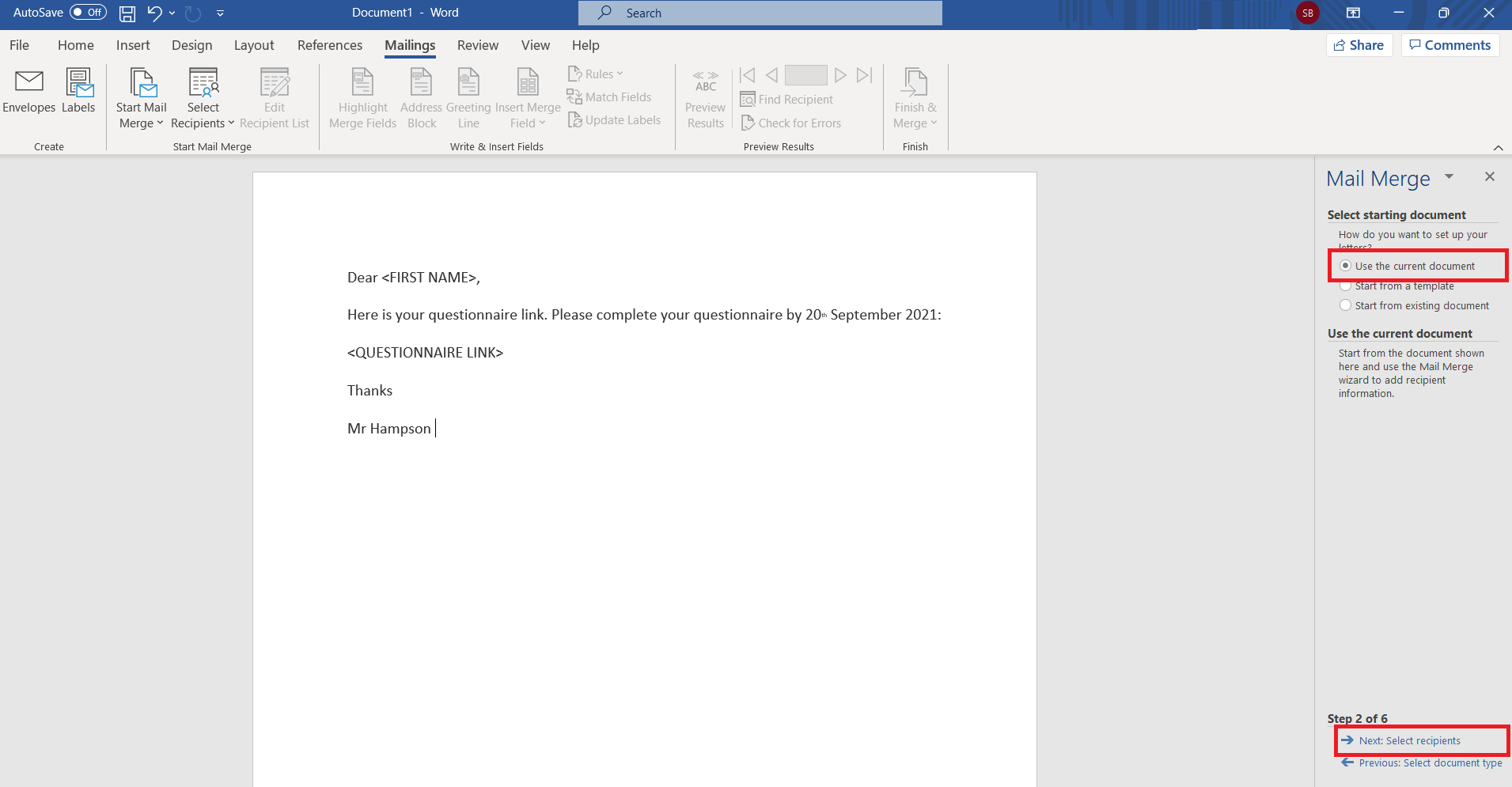
Task: Click in the Search box
Action: pyautogui.click(x=760, y=13)
